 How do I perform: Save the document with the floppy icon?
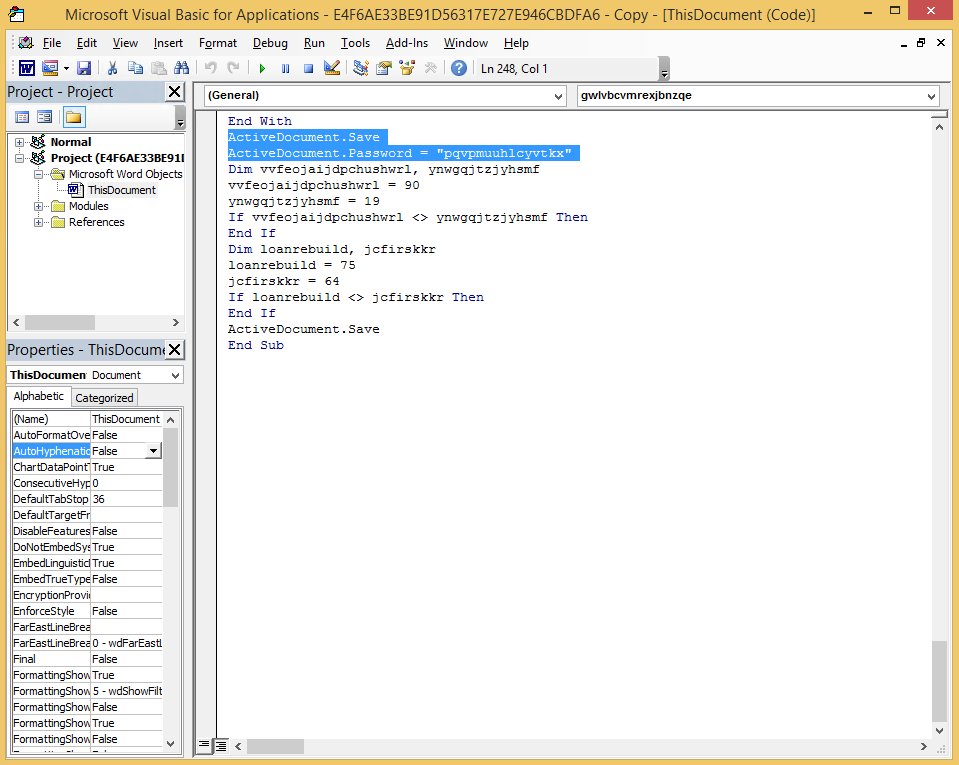84,68
